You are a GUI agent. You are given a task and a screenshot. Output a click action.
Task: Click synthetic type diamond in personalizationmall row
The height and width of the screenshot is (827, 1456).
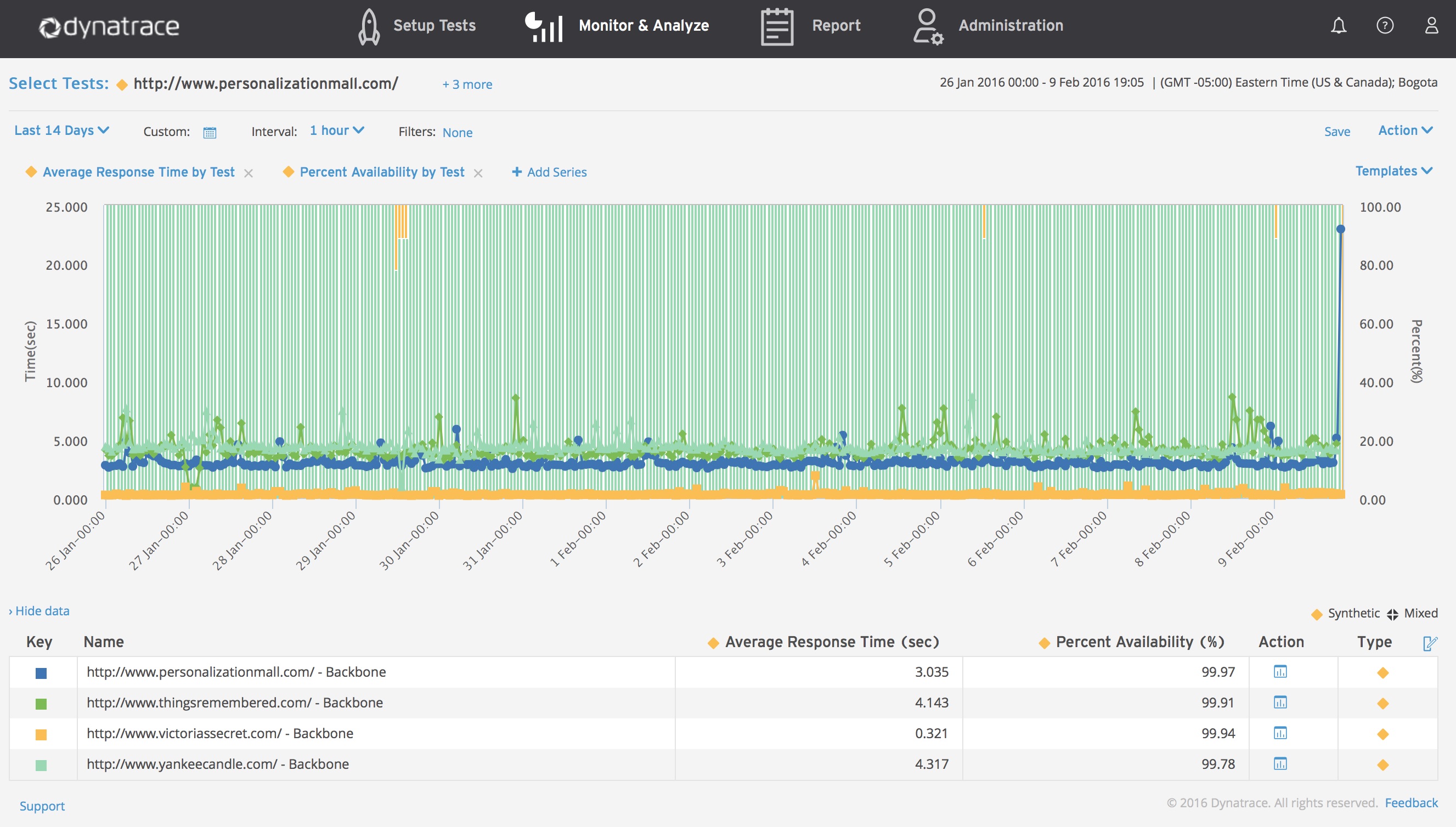click(x=1383, y=673)
